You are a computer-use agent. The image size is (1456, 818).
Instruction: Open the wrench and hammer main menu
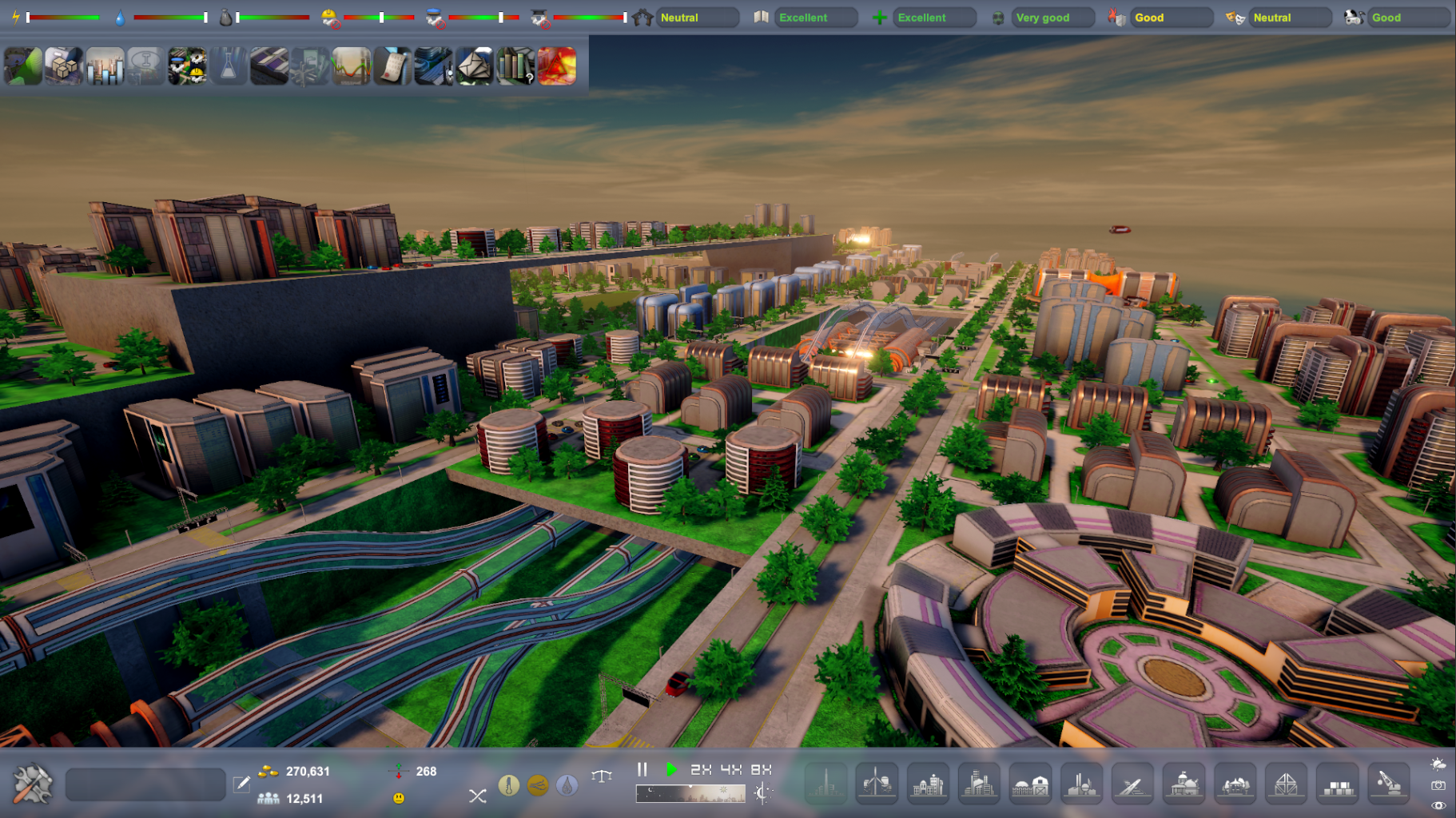[x=33, y=784]
